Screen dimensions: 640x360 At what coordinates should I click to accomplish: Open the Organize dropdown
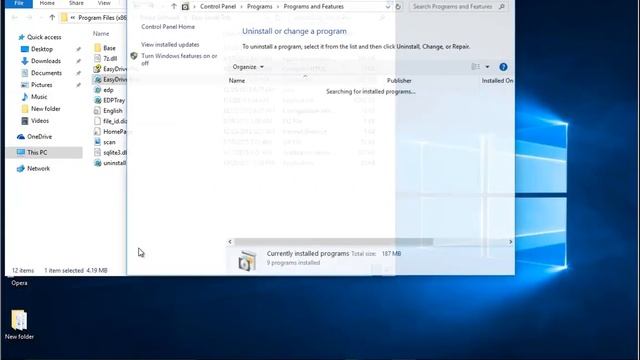point(248,67)
